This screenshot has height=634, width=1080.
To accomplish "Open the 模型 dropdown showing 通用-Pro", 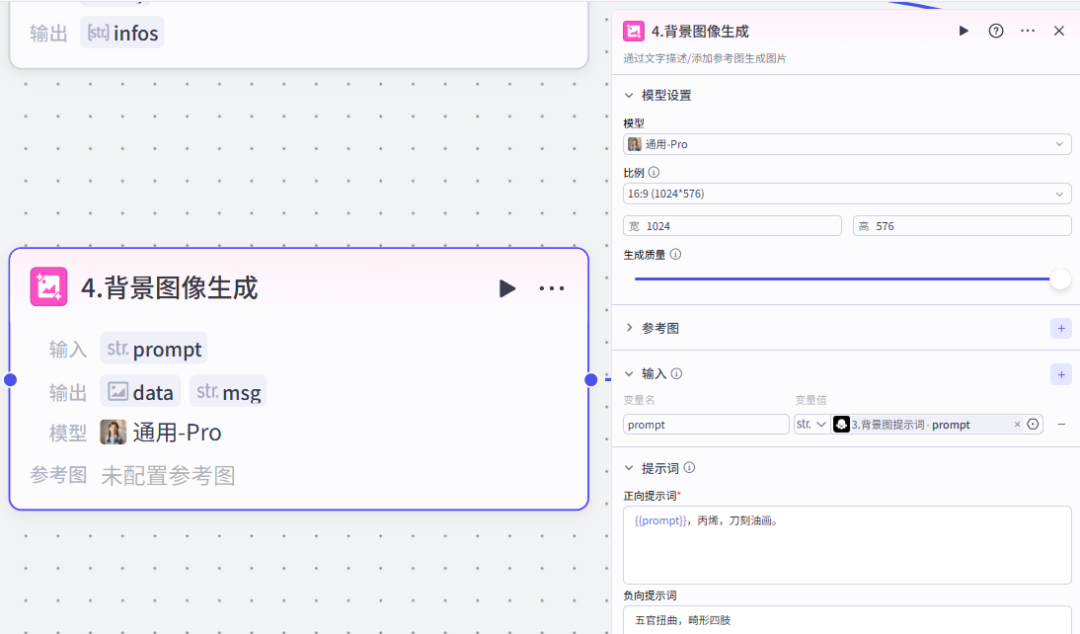I will [x=847, y=144].
